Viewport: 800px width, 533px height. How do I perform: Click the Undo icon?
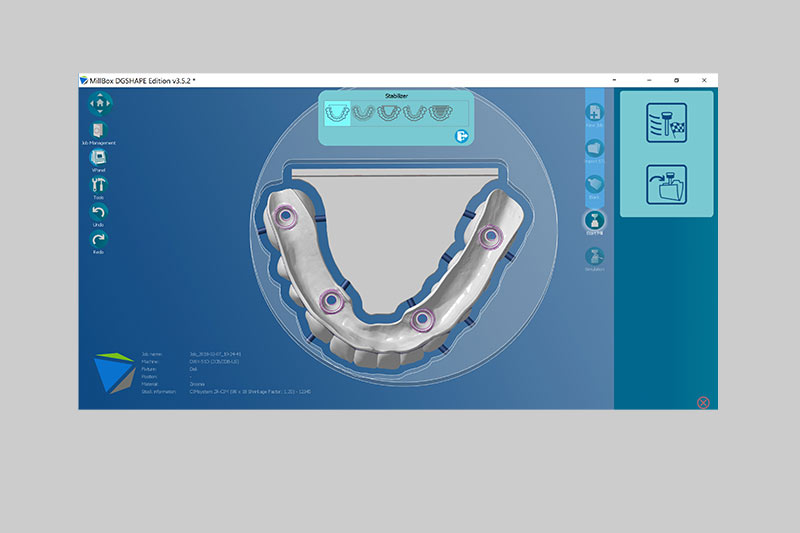coord(98,212)
